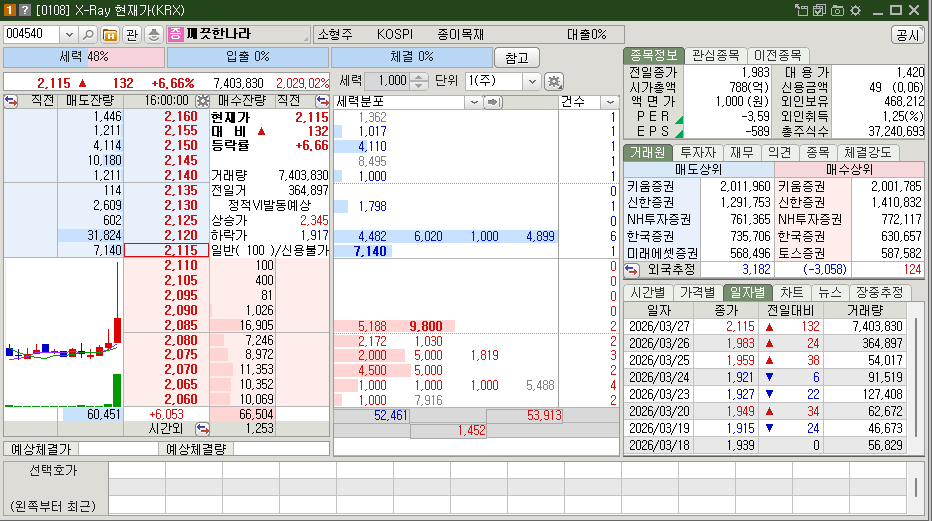932x521 pixels.
Task: Select the 거래원 tab
Action: point(647,153)
